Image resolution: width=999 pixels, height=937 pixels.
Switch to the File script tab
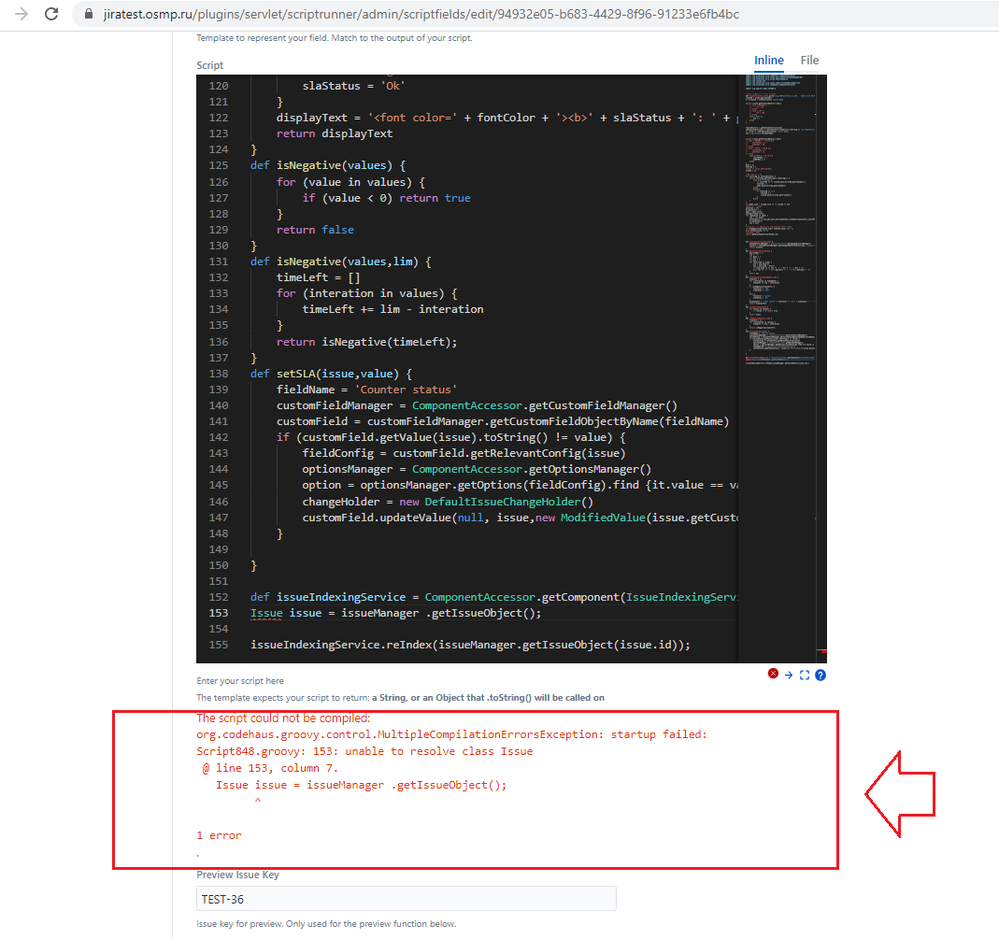(810, 60)
